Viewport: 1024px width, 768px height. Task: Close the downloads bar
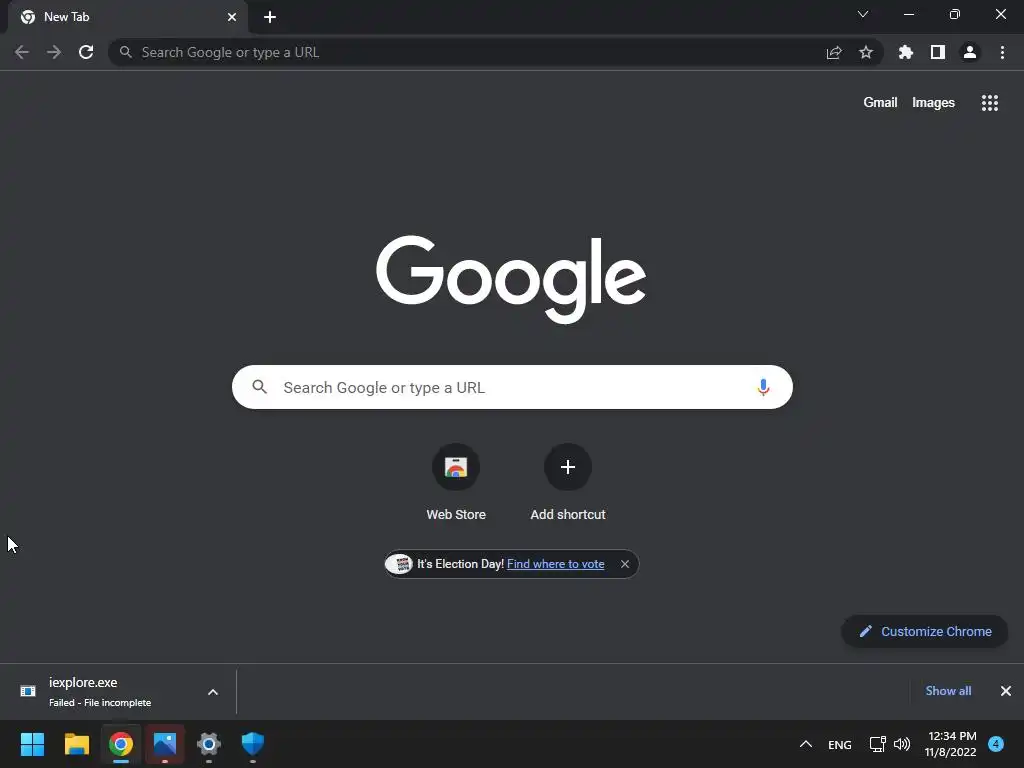pyautogui.click(x=1006, y=691)
